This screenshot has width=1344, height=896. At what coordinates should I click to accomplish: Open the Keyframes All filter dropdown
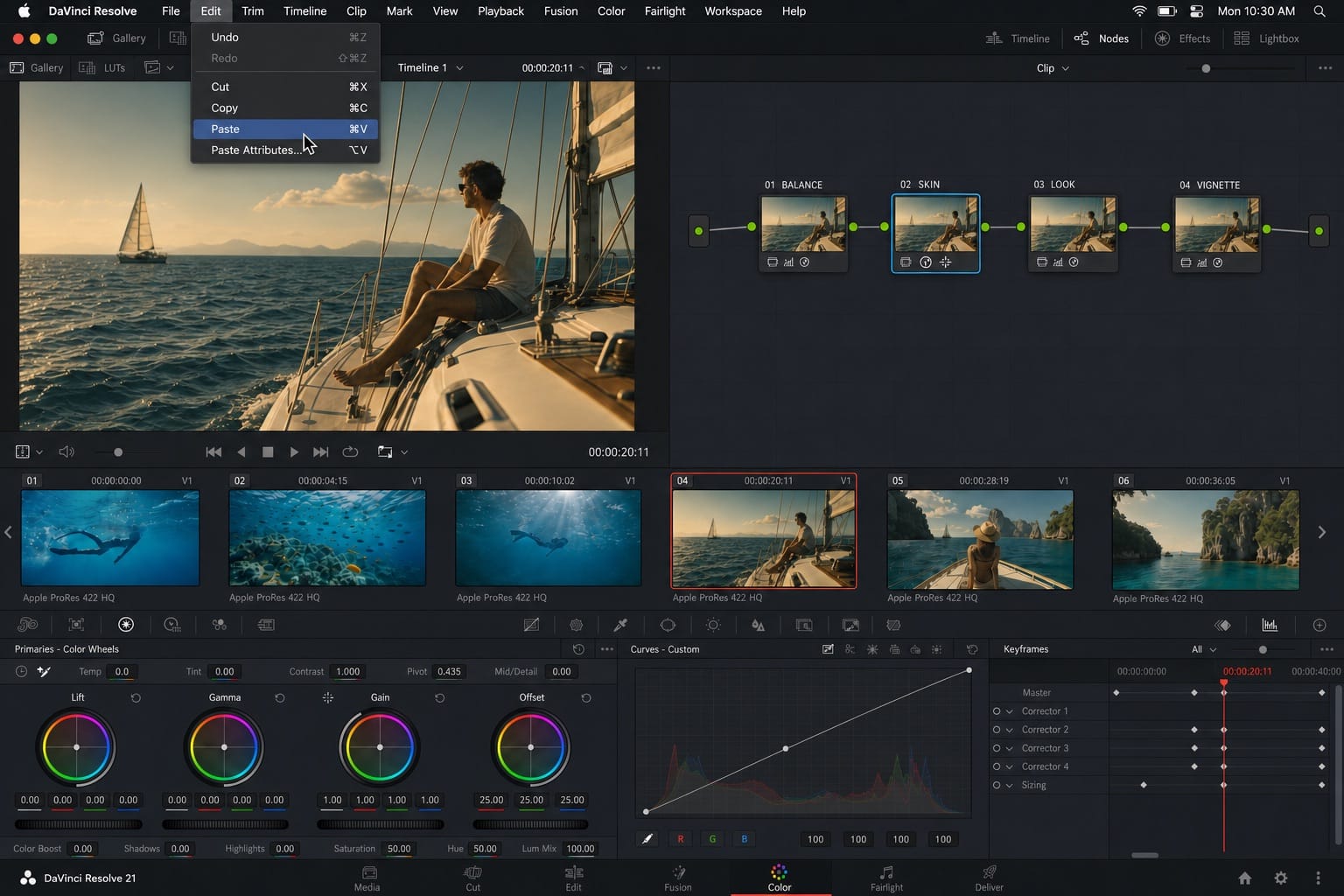1204,649
